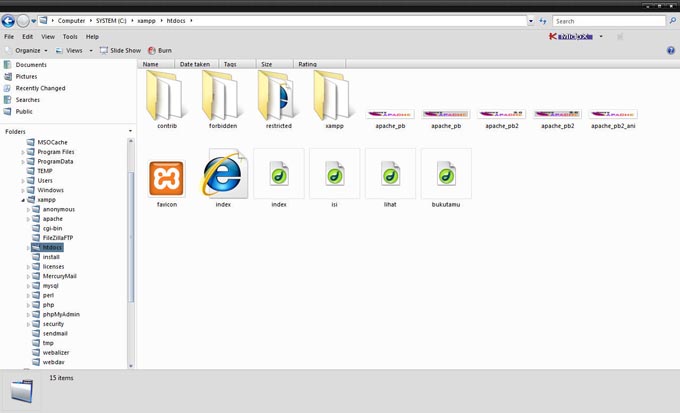Select TEMP in folder tree
Image resolution: width=680 pixels, height=413 pixels.
click(x=40, y=171)
